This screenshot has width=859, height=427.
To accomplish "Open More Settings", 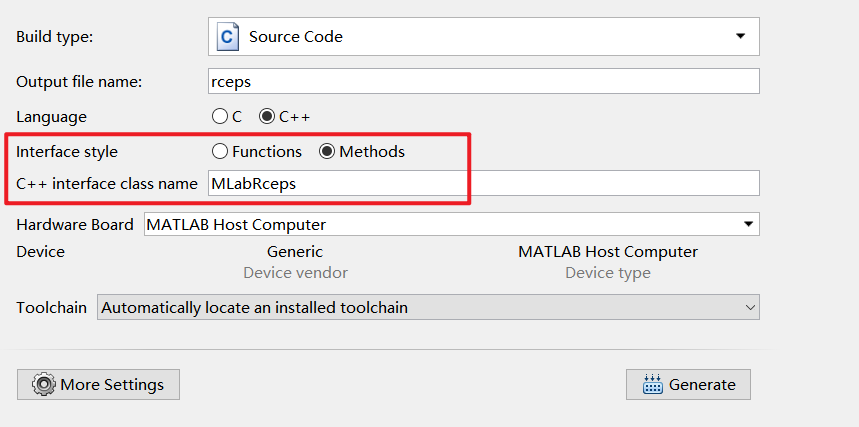I will pos(98,384).
